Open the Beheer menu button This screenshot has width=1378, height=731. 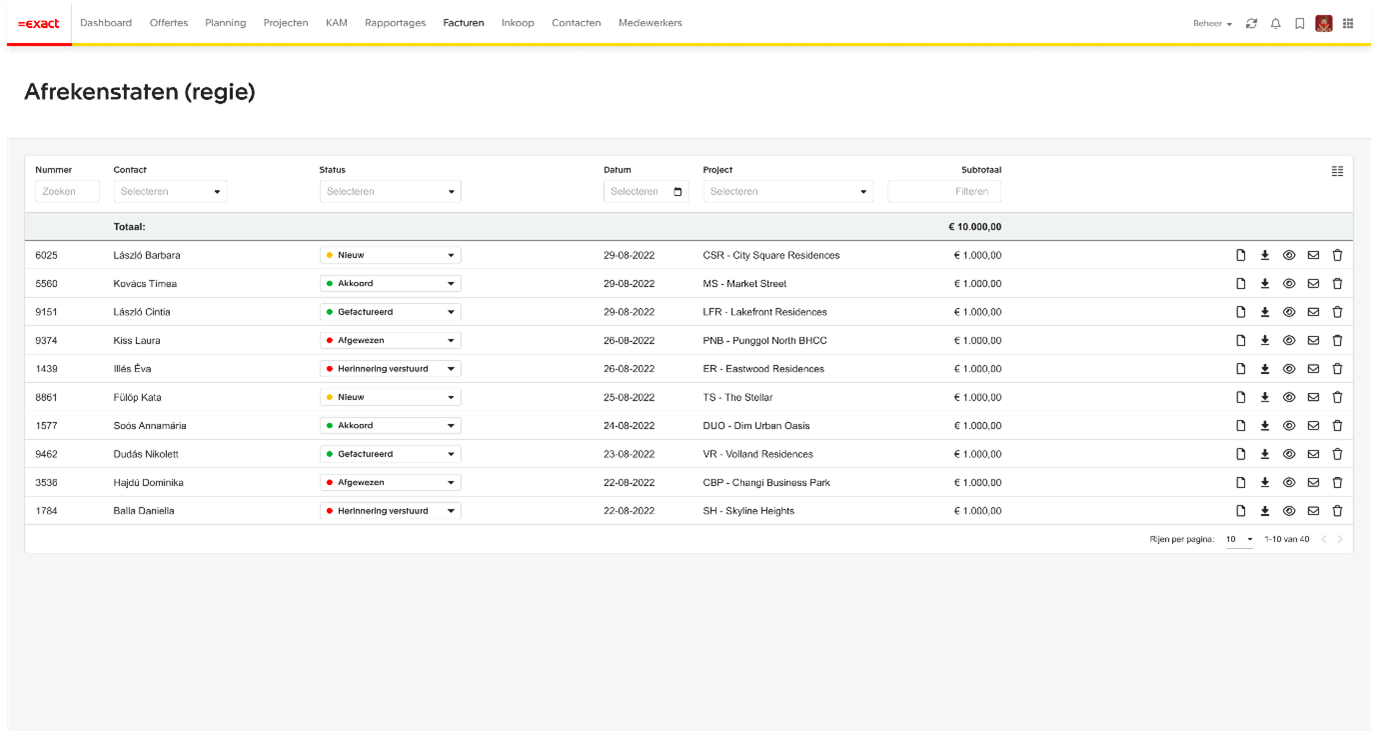point(1212,24)
